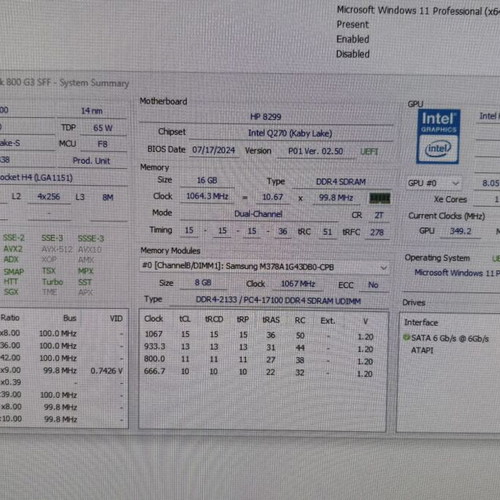Image resolution: width=500 pixels, height=500 pixels.
Task: Click the tRCD column header
Action: coord(214,319)
